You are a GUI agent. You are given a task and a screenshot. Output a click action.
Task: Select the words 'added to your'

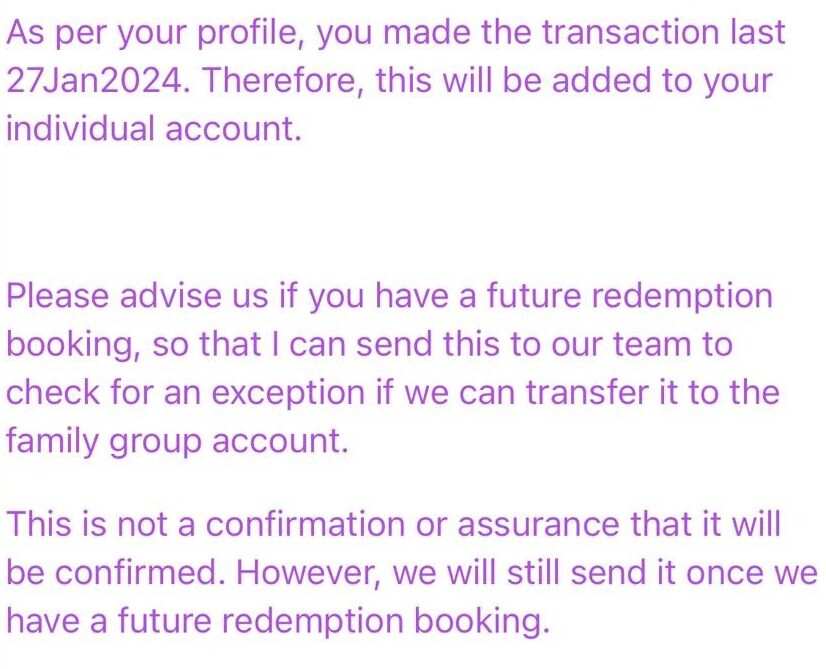[662, 82]
